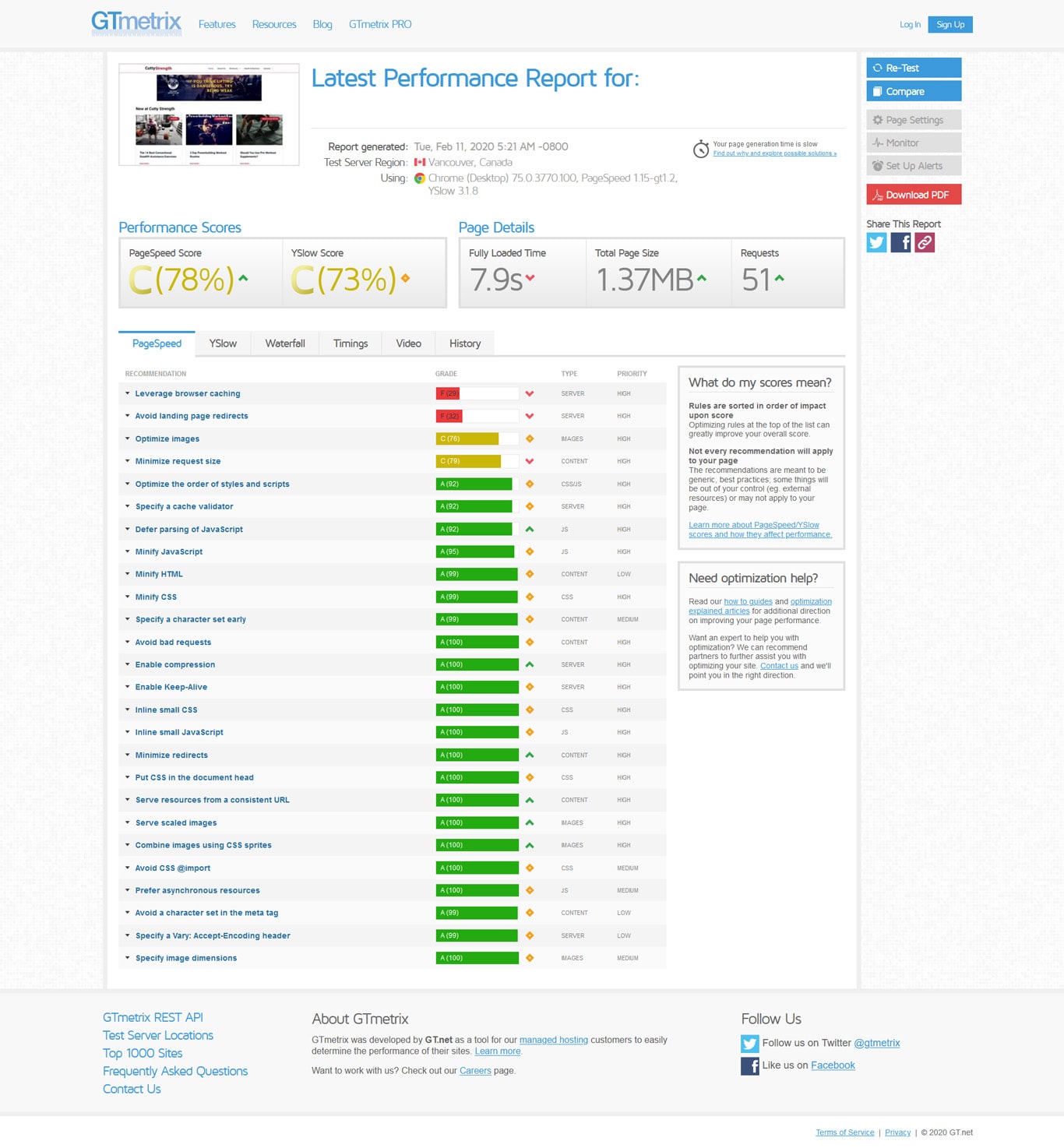Click red down arrow for Leverage browser caching
1064x1148 pixels.
click(x=530, y=394)
